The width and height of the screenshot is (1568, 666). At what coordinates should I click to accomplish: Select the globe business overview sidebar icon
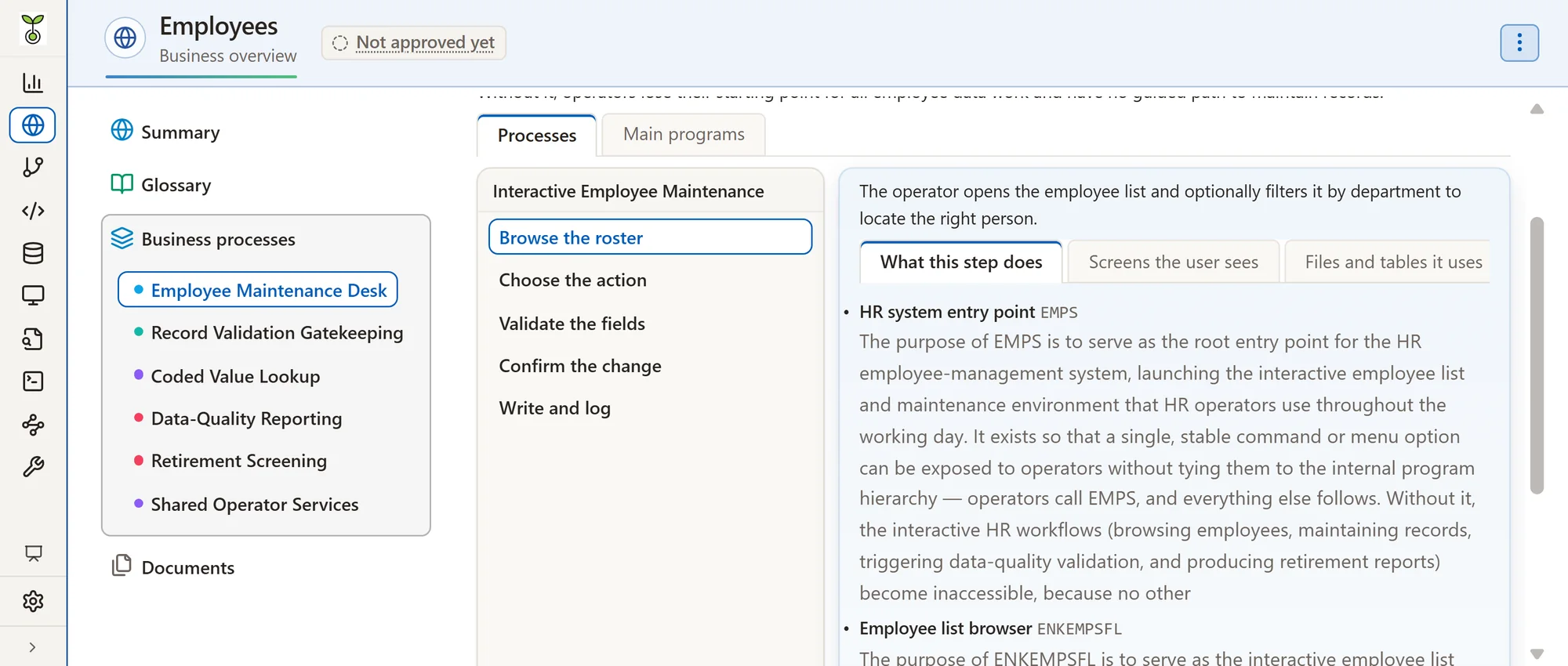(x=33, y=125)
